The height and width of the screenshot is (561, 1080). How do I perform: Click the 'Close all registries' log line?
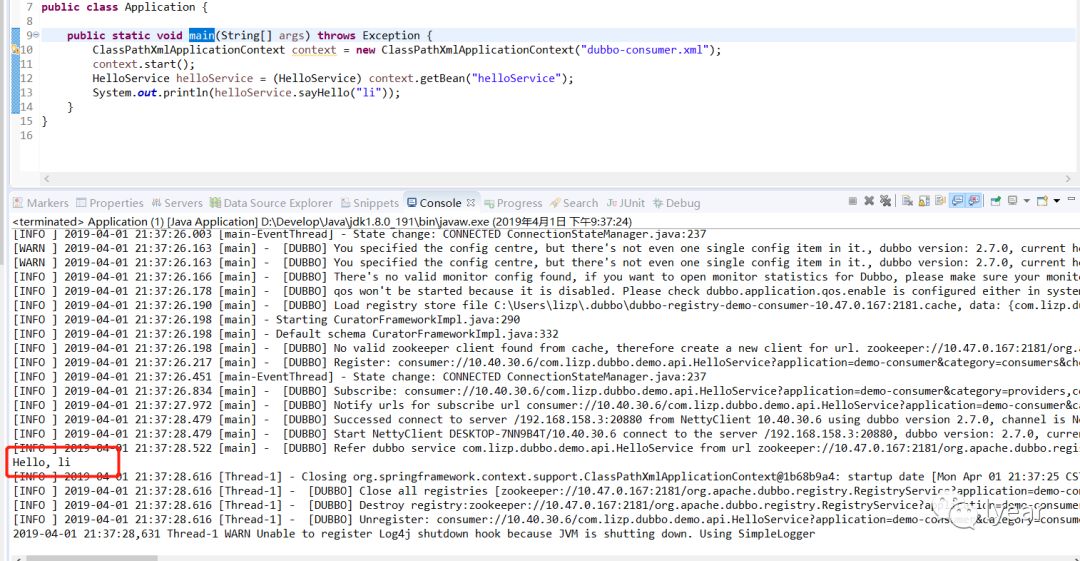546,491
